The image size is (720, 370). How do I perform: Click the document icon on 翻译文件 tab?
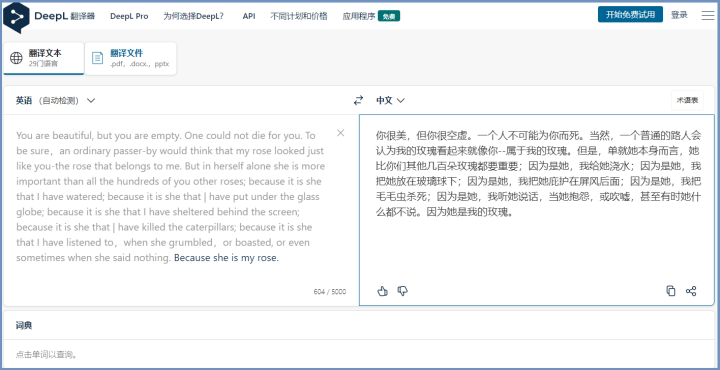(97, 58)
